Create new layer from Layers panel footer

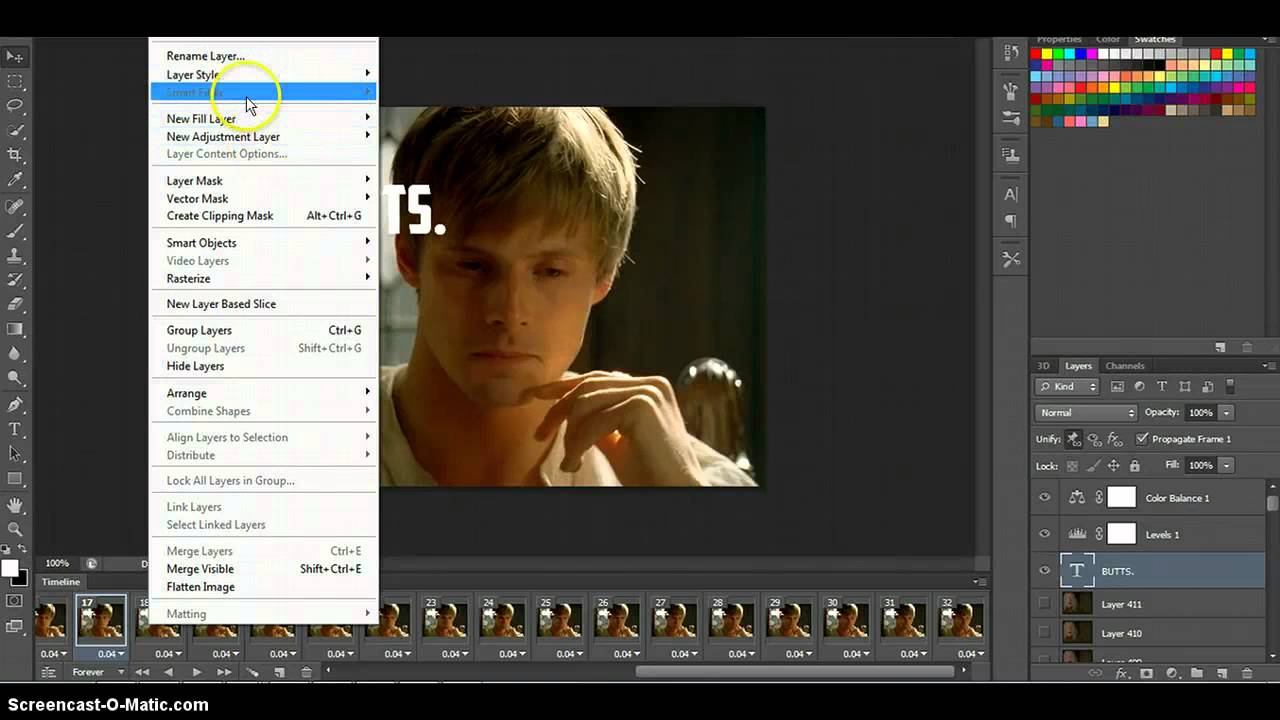[1222, 674]
